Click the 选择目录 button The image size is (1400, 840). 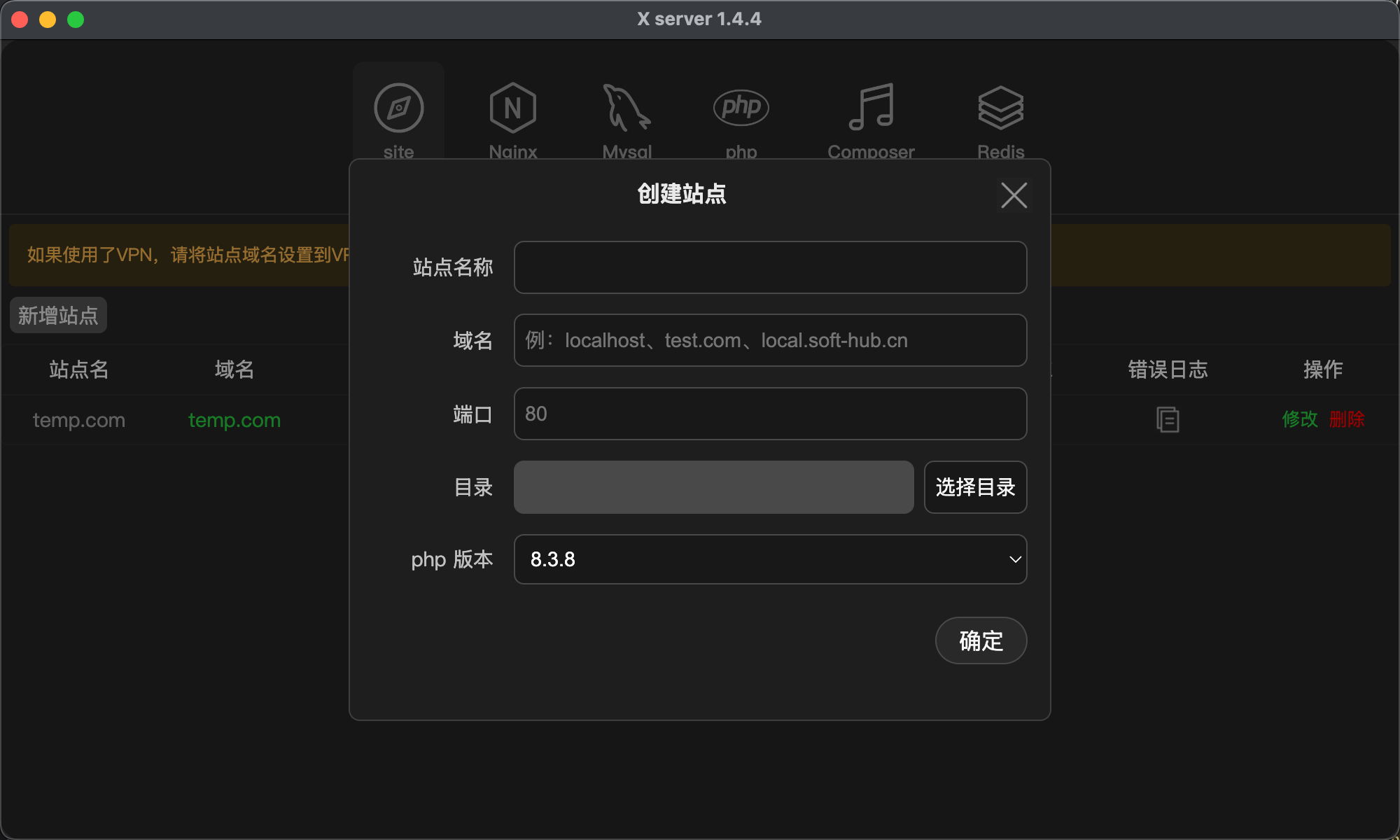pyautogui.click(x=975, y=487)
